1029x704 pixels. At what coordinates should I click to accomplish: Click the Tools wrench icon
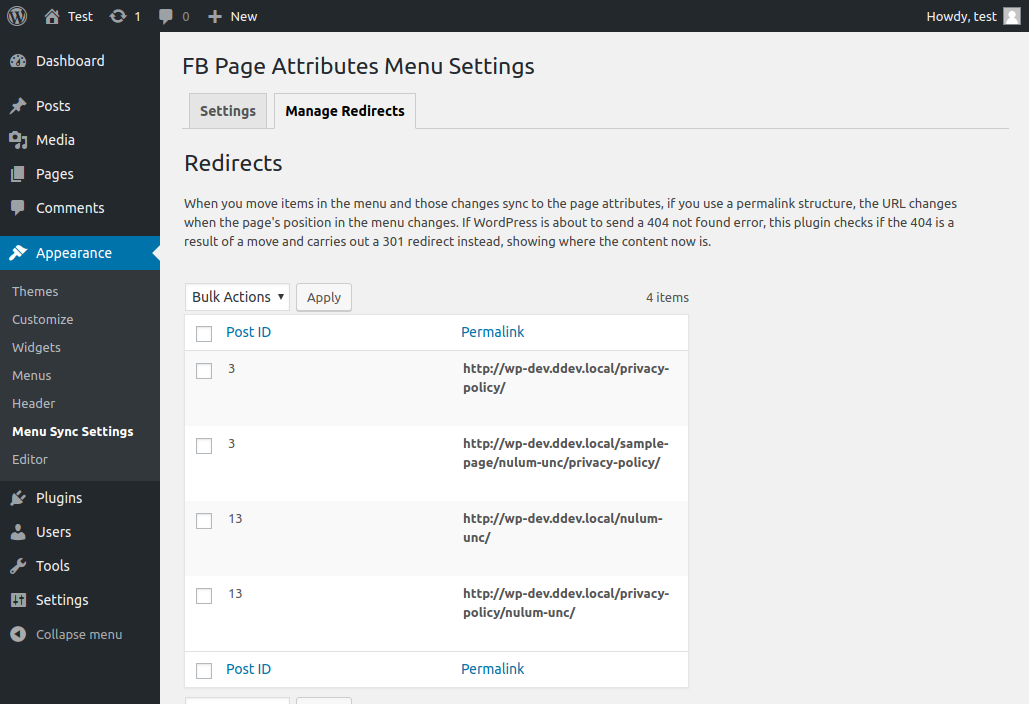point(18,566)
